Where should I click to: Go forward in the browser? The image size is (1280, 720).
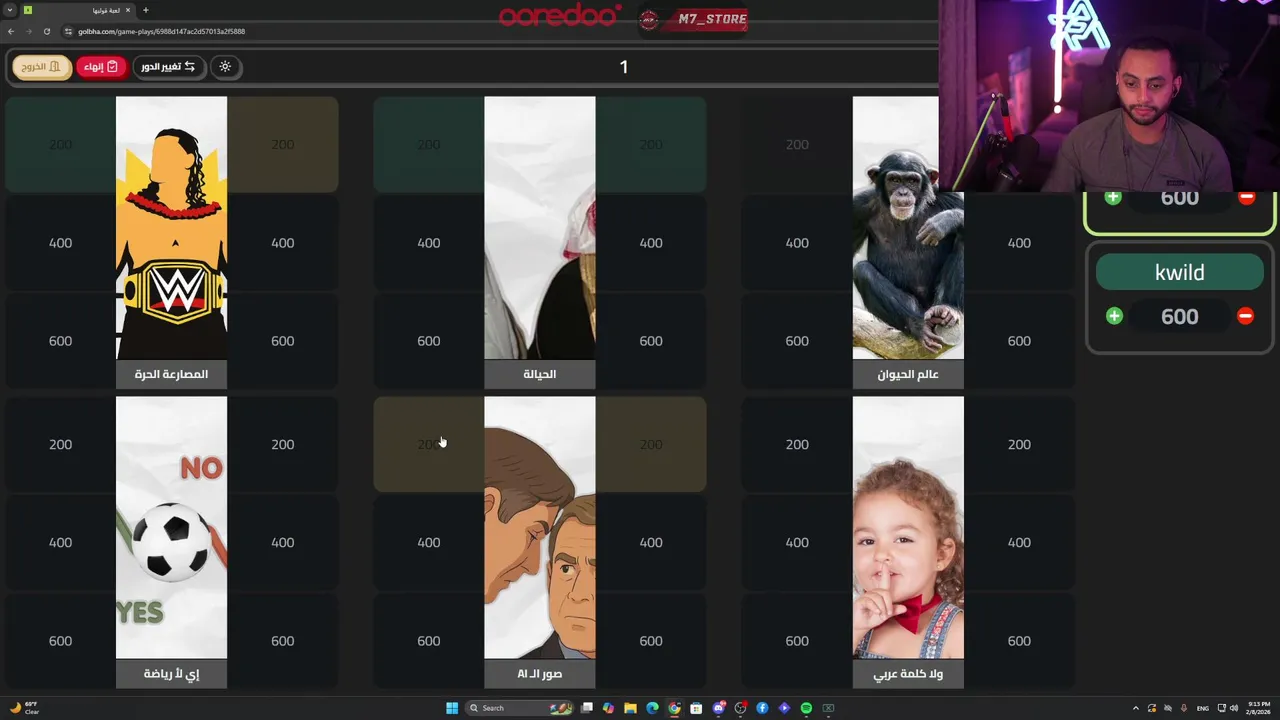[x=28, y=31]
